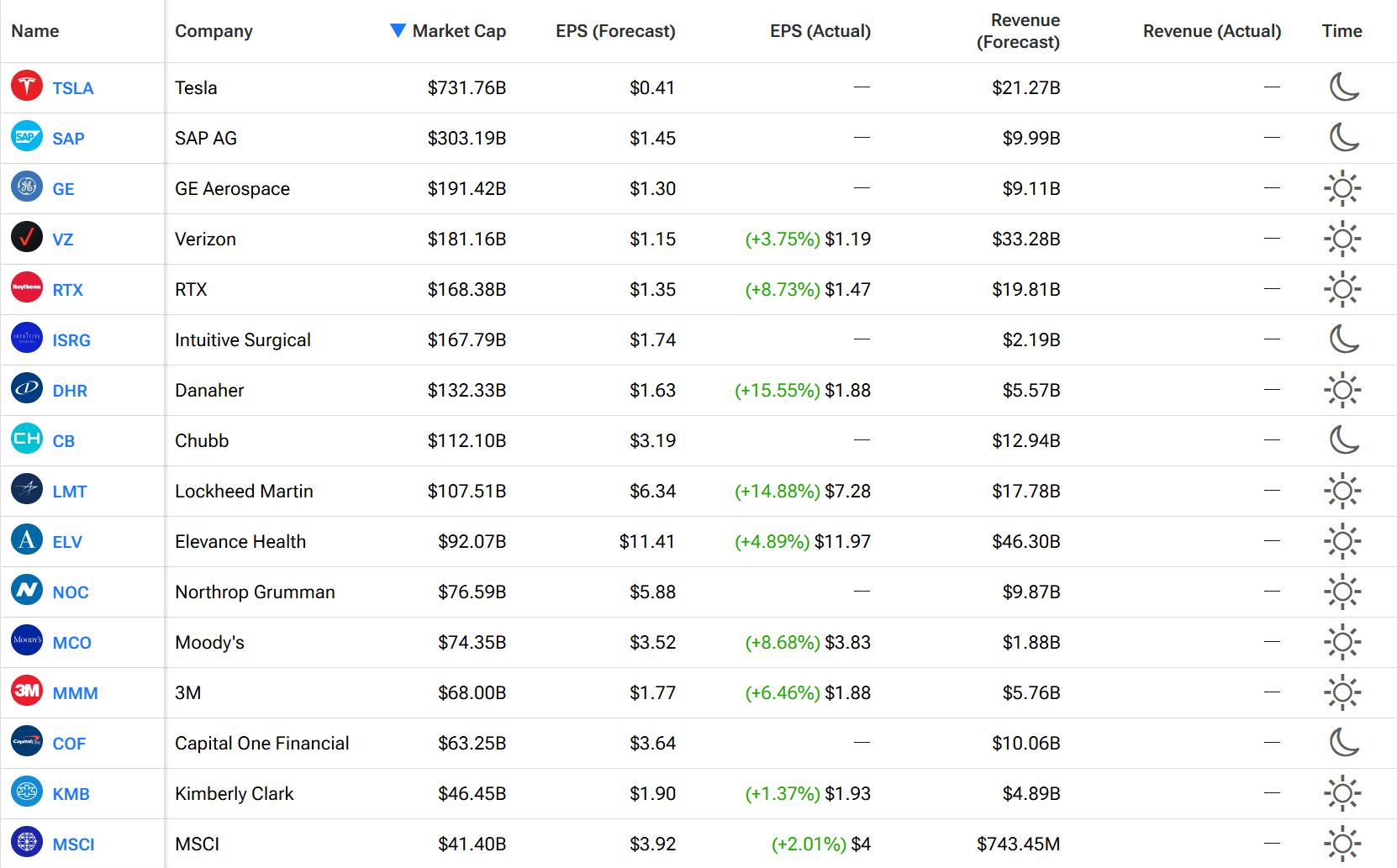Screen dimensions: 1397x868
Task: Click the sun time icon for RTX row
Action: tap(1342, 289)
